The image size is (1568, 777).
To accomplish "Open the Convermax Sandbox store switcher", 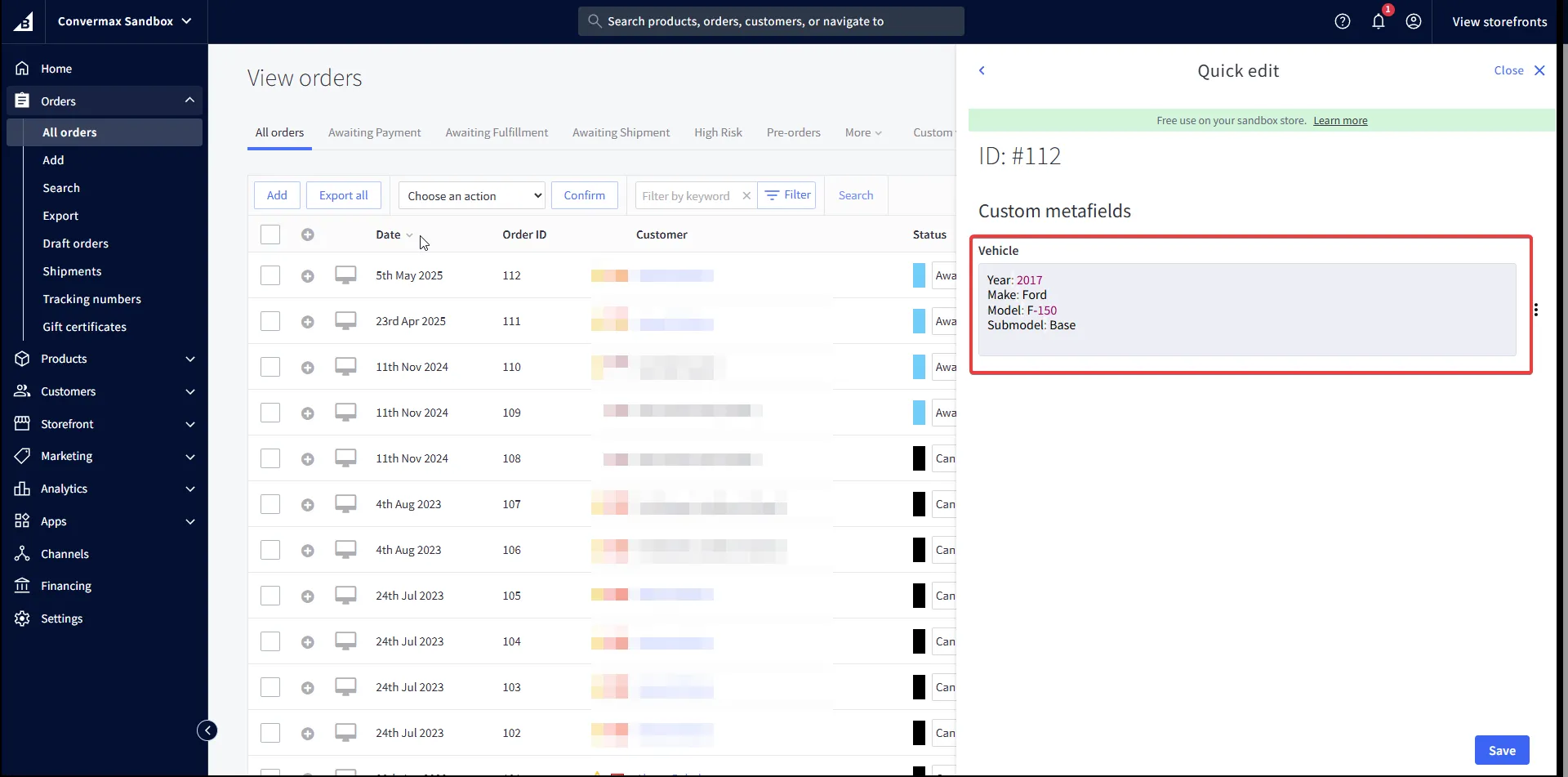I will click(124, 21).
